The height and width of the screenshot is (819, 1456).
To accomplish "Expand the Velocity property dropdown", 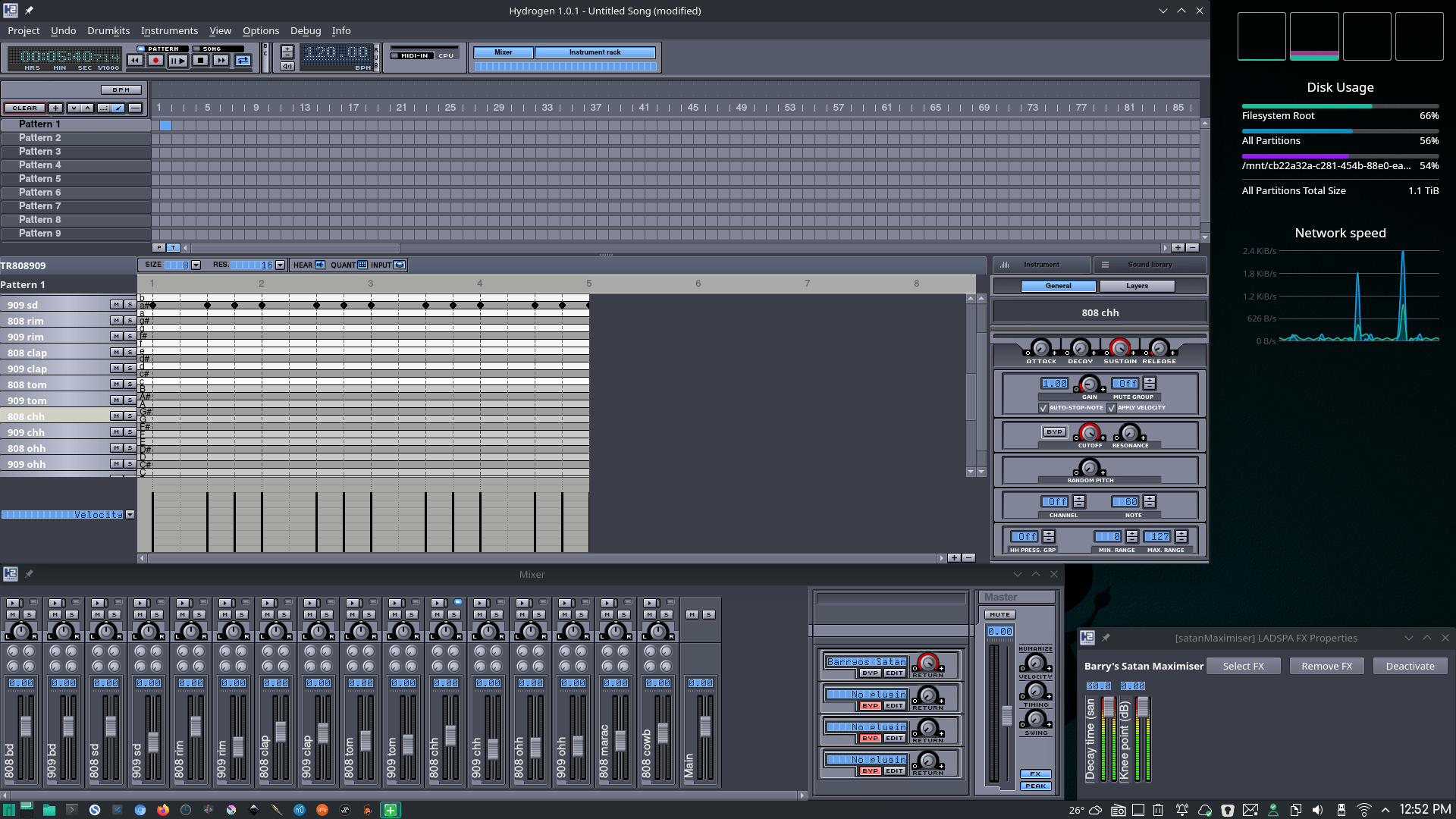I will point(130,514).
